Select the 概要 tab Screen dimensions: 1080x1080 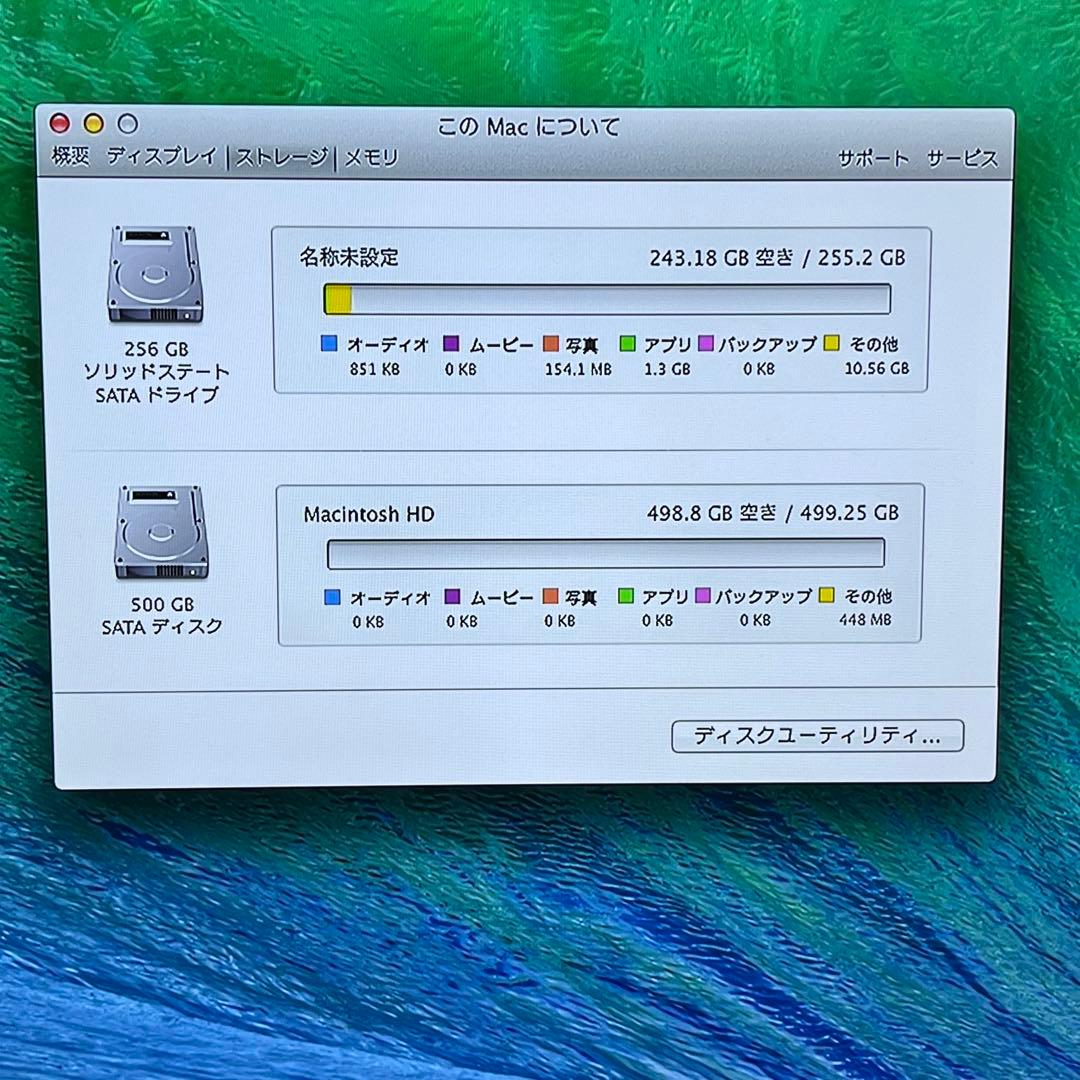pos(67,157)
